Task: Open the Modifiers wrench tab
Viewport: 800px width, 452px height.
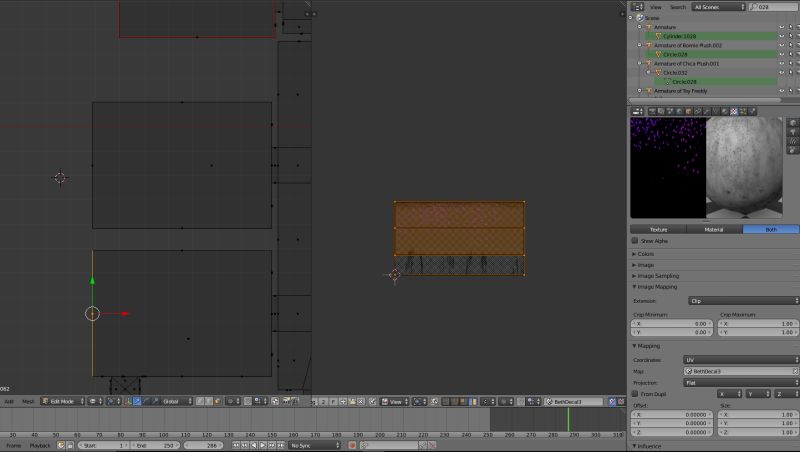Action: point(707,111)
